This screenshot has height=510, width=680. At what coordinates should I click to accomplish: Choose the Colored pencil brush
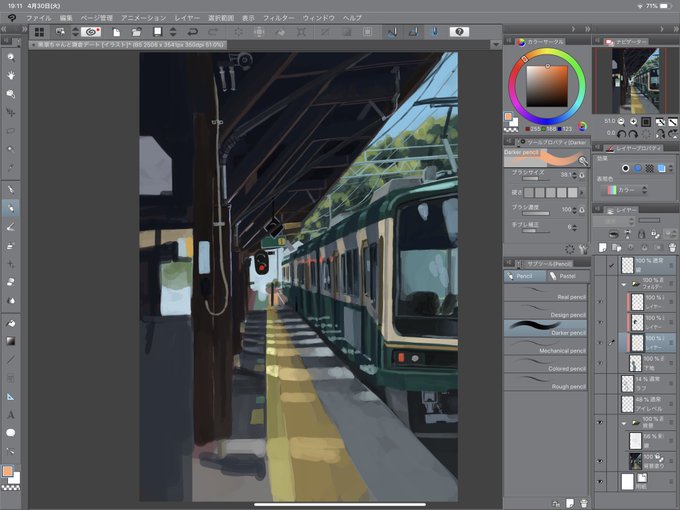pyautogui.click(x=546, y=365)
